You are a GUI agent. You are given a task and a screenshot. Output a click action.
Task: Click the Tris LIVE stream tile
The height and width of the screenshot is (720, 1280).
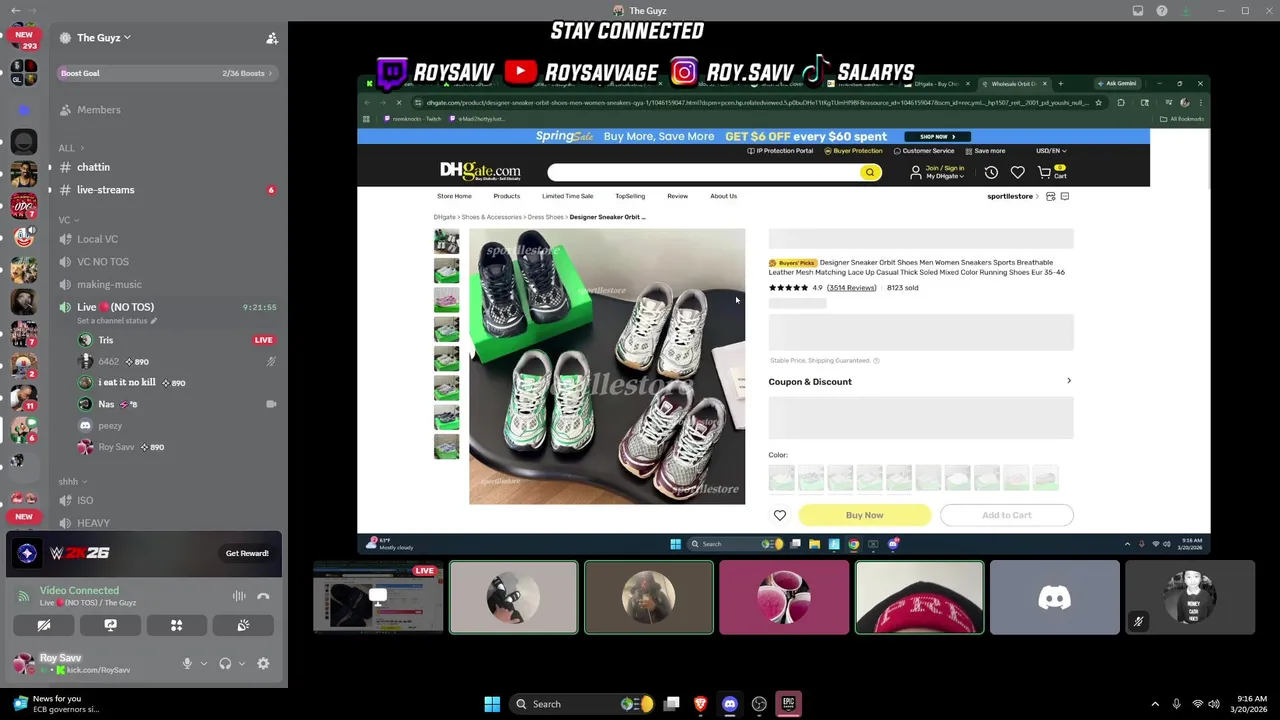point(378,597)
